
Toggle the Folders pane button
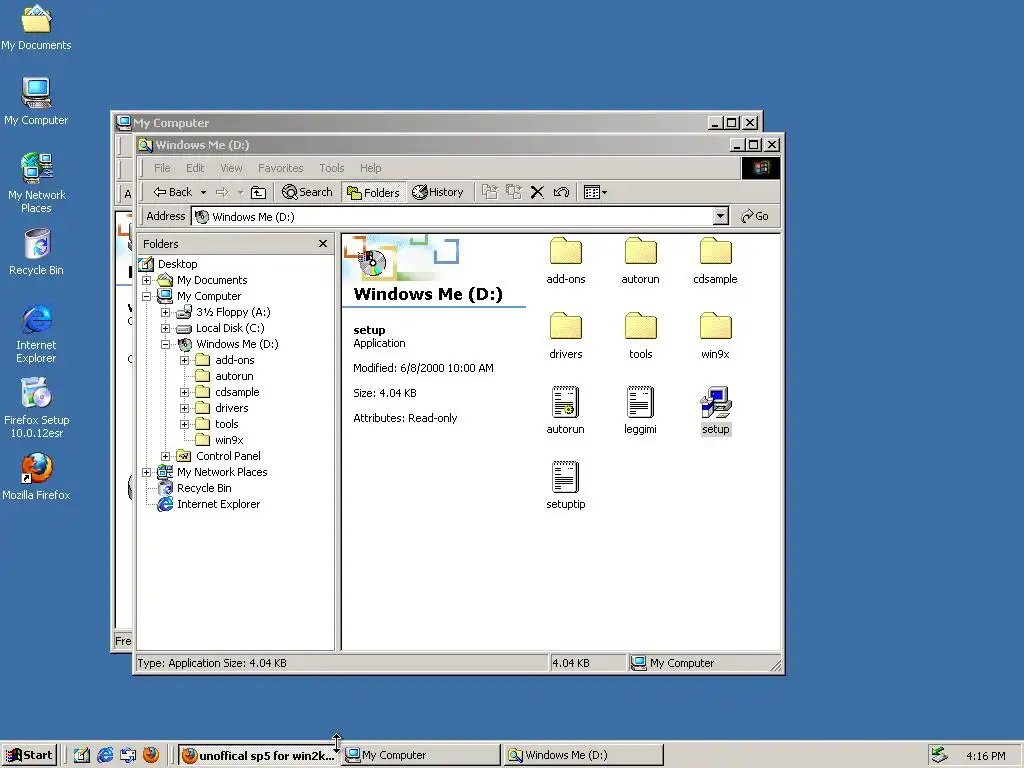[373, 193]
